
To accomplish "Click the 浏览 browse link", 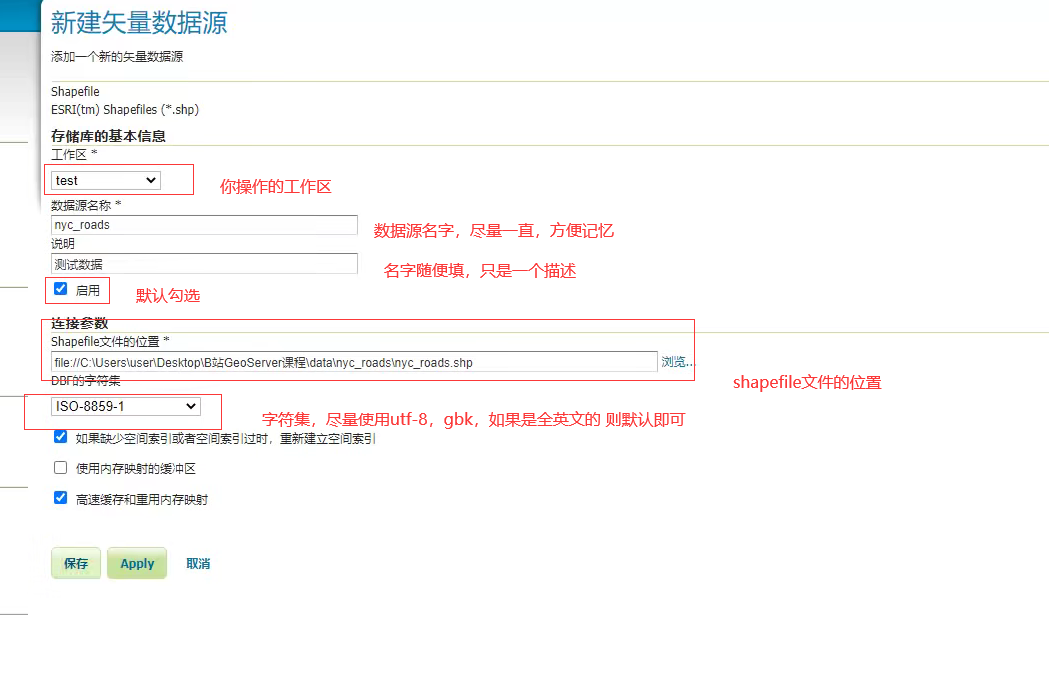I will 677,362.
